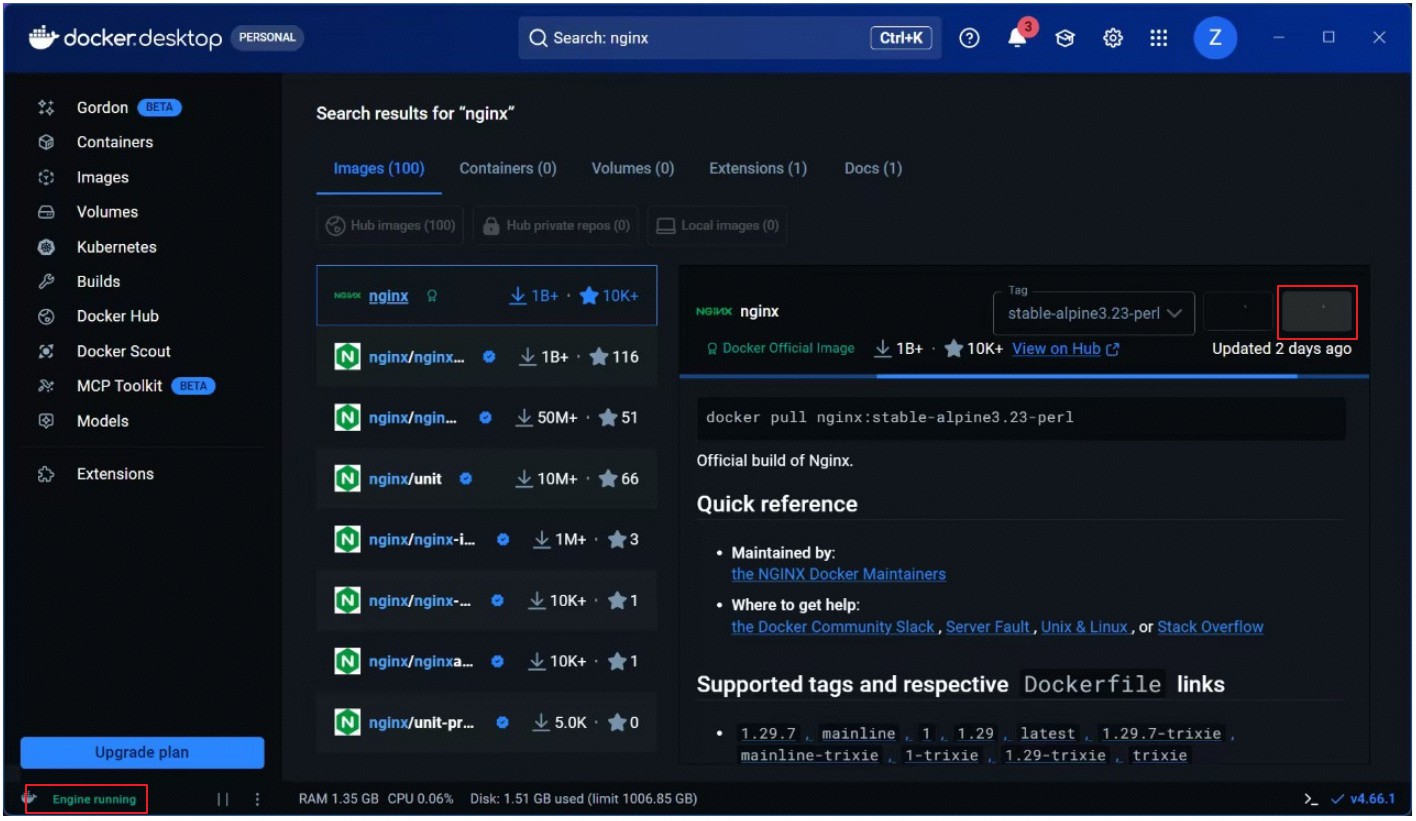Toggle the Hub images (100) filter
1416x821 pixels.
(x=390, y=226)
